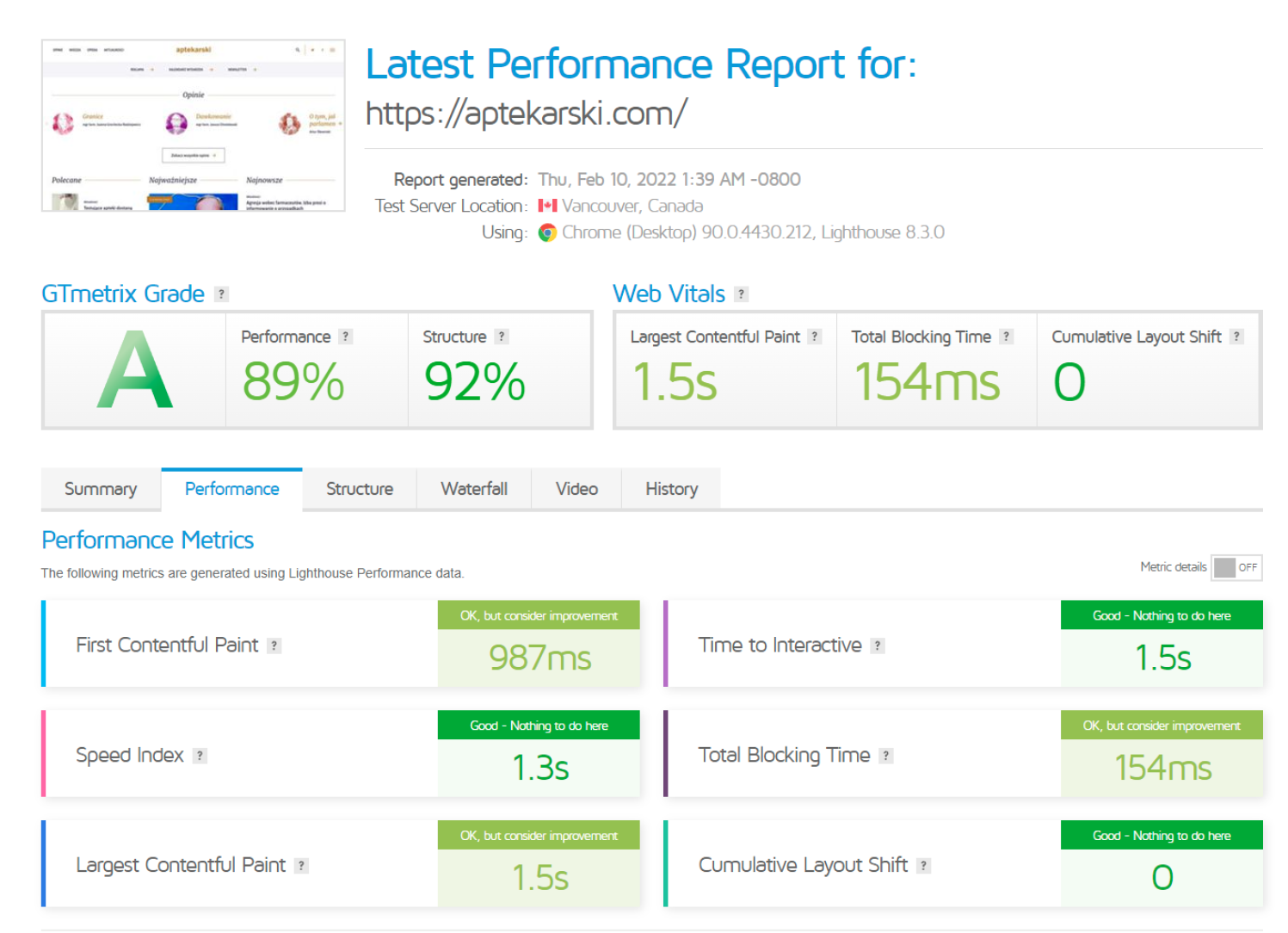This screenshot has width=1288, height=933.
Task: Click help icon beside Time to Interactive
Action: coord(878,646)
